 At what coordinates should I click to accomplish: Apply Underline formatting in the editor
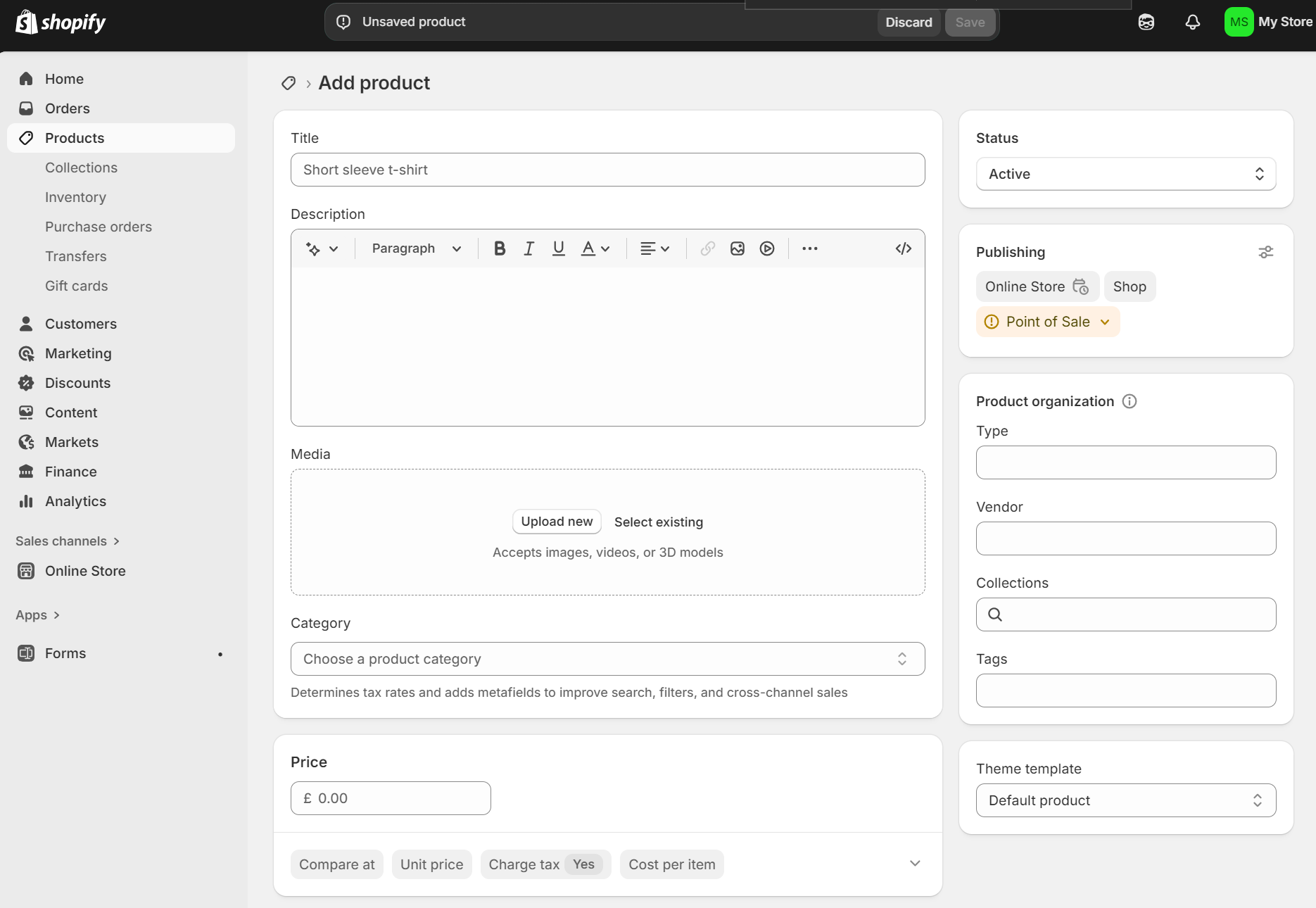[x=558, y=248]
